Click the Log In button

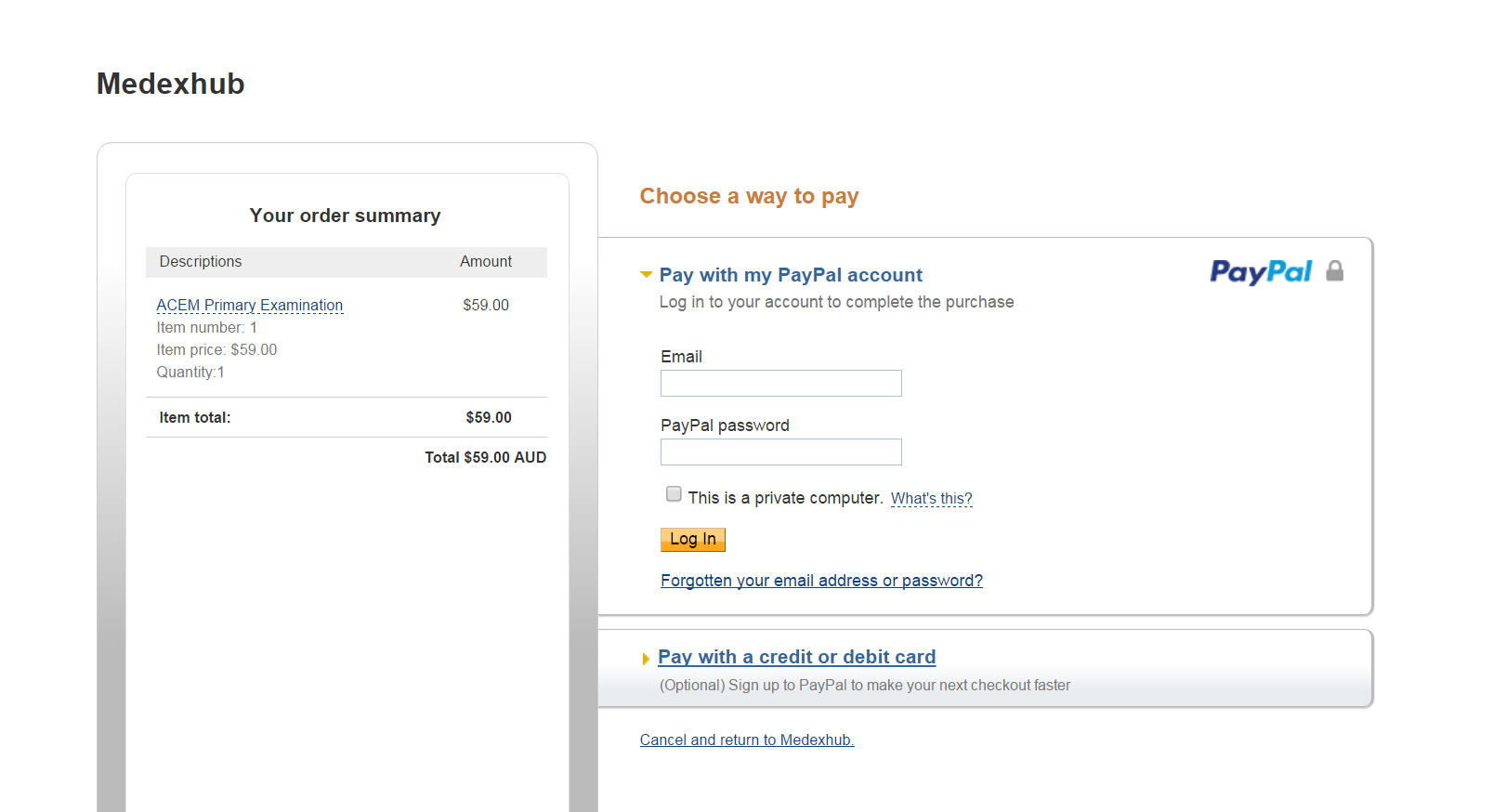(693, 540)
